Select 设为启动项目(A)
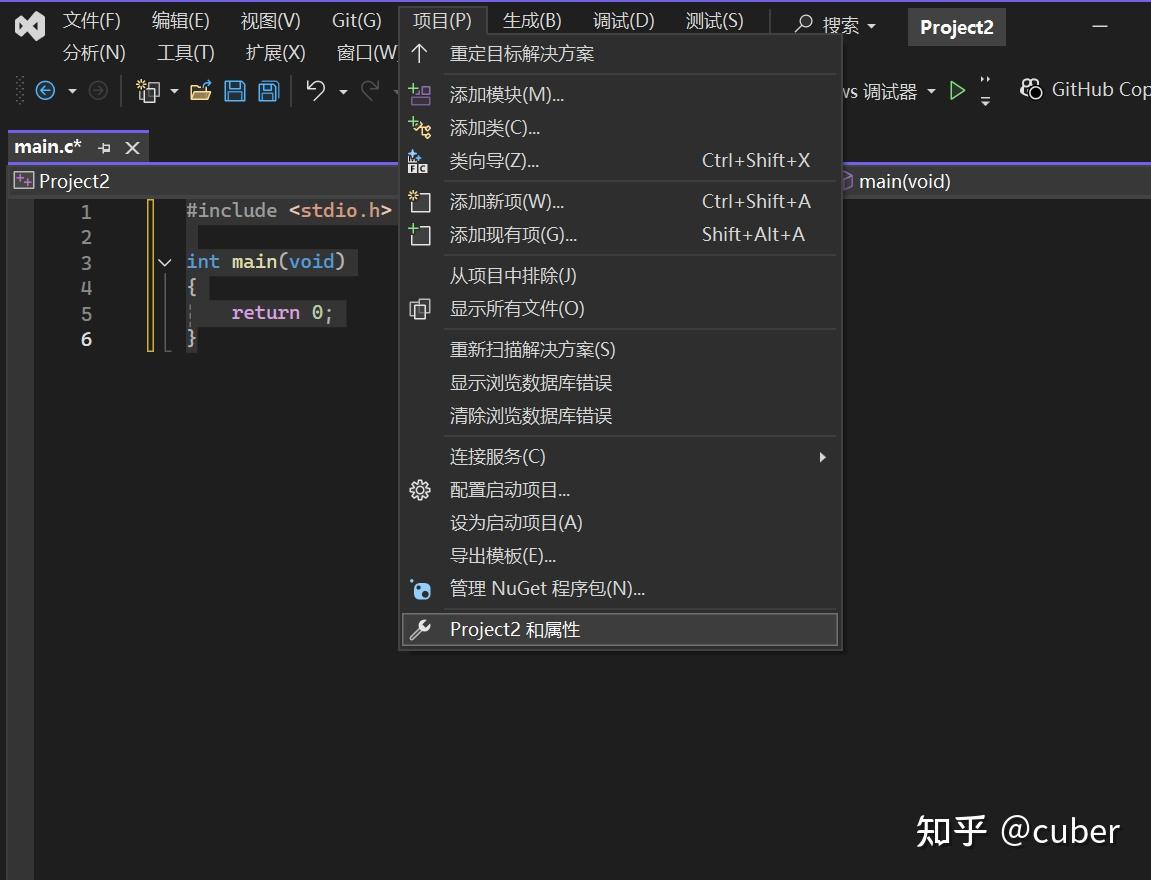 [x=620, y=523]
